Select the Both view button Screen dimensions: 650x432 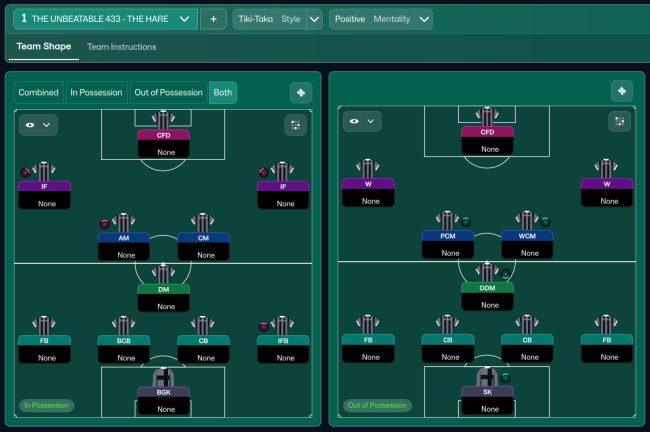(221, 93)
